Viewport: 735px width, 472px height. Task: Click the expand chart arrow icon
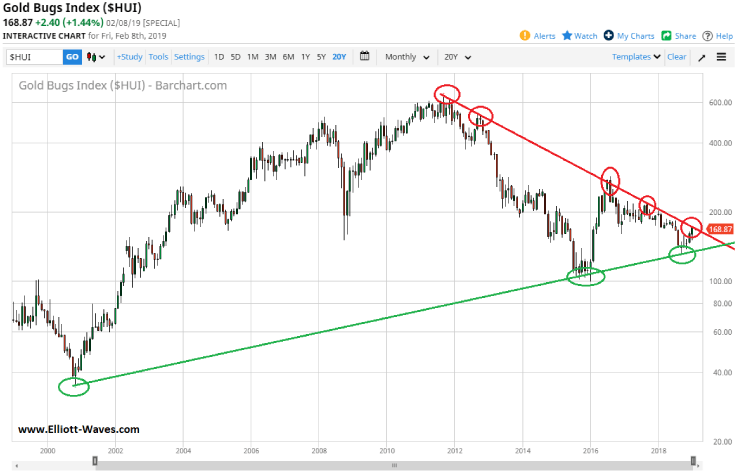(702, 57)
